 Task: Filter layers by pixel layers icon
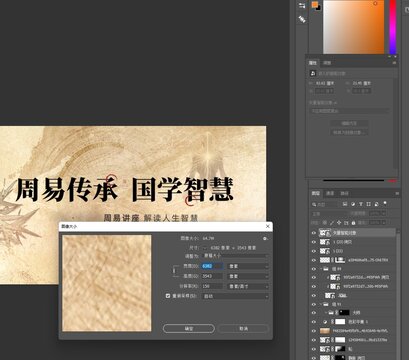pyautogui.click(x=345, y=204)
